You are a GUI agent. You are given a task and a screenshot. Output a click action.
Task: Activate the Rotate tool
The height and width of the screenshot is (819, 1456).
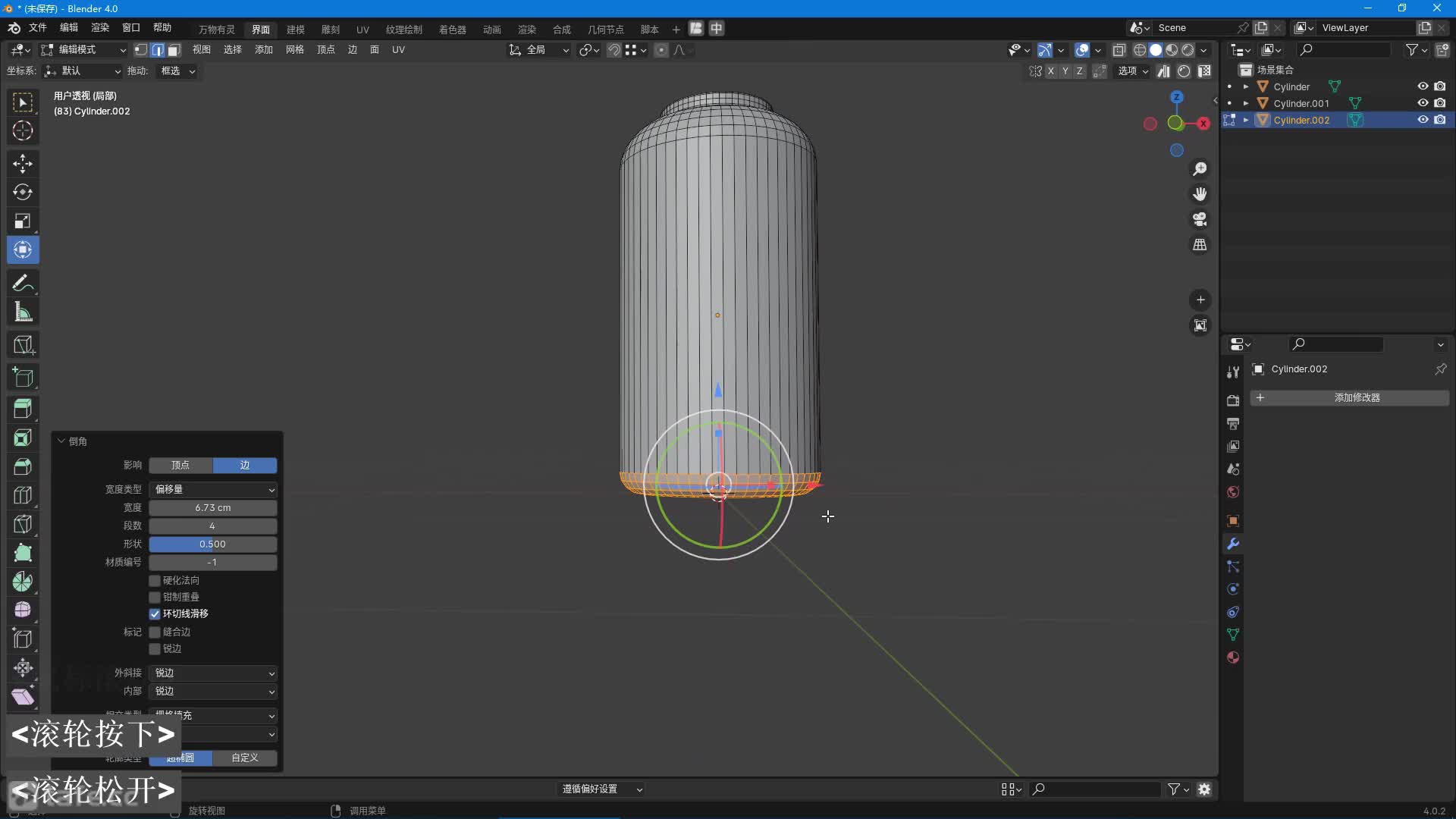(x=23, y=193)
